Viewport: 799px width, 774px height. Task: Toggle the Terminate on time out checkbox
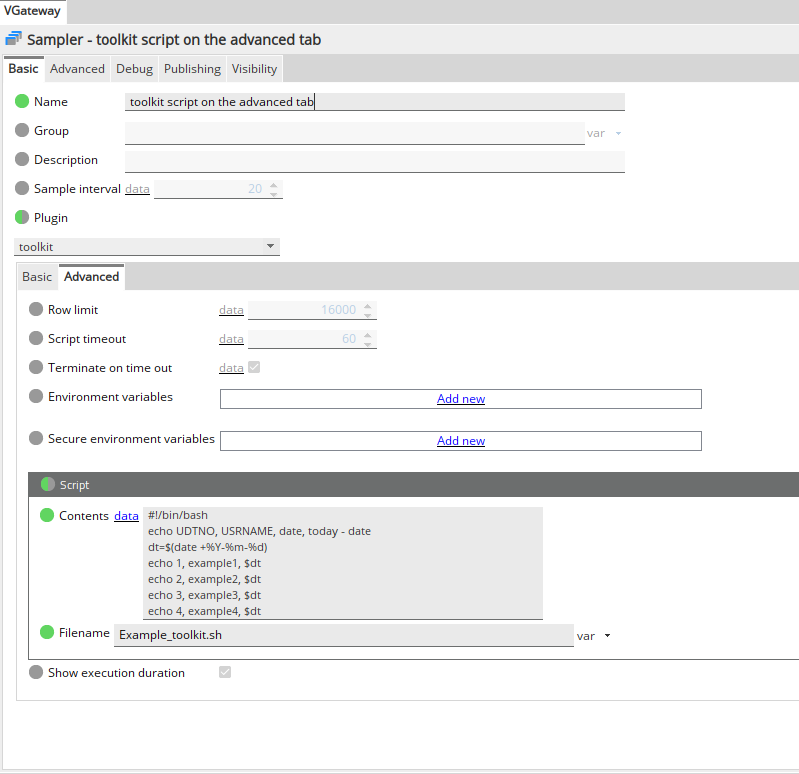click(x=254, y=368)
